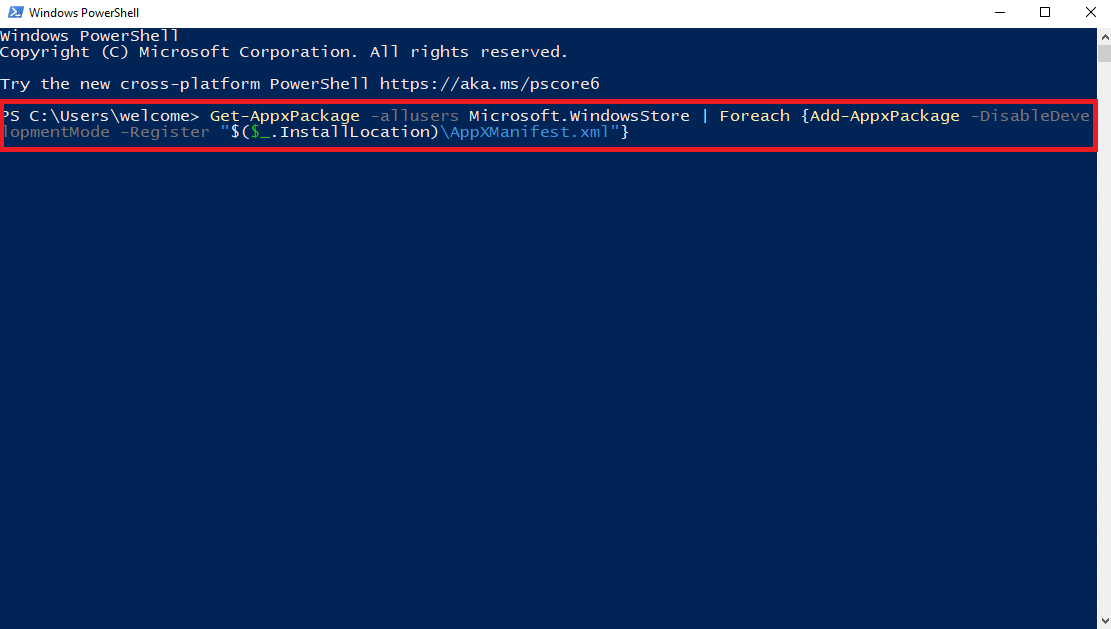The width and height of the screenshot is (1111, 629).
Task: Click the https://aka.ms/pscore6 URL text
Action: point(490,84)
